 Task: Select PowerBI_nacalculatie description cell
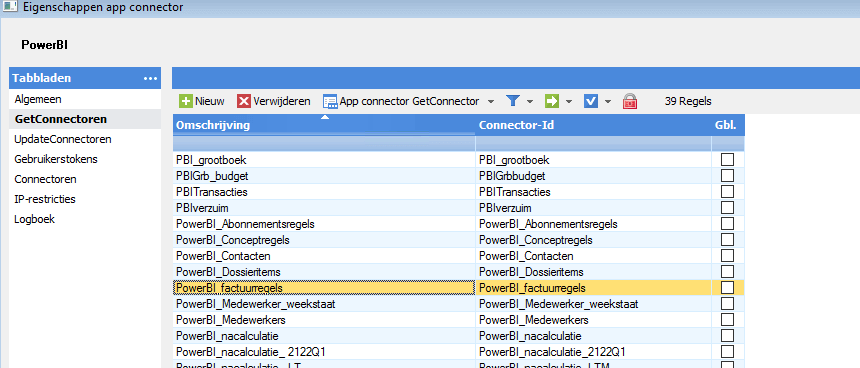tap(324, 335)
